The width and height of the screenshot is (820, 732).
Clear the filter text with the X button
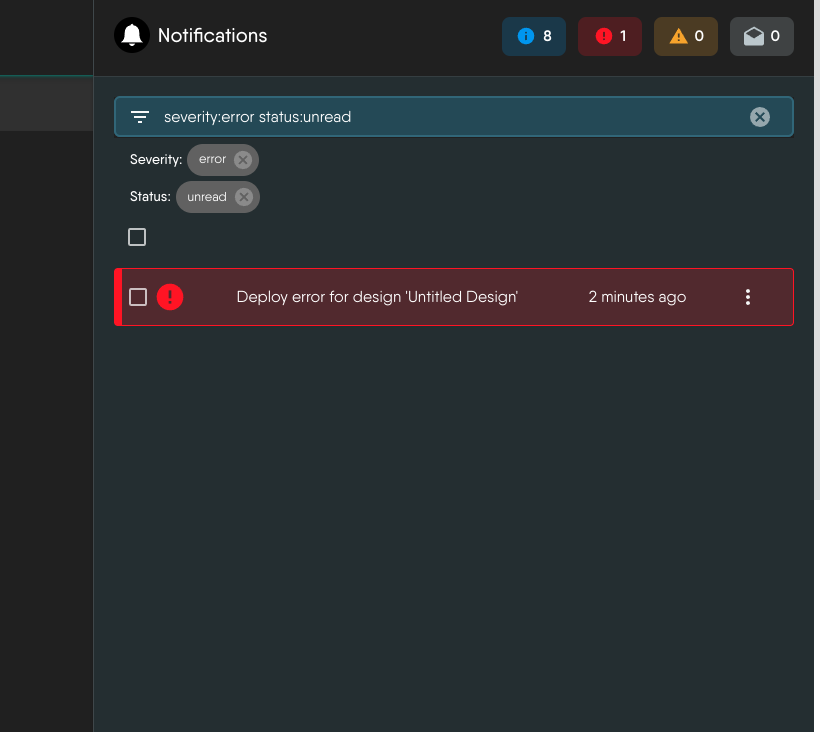760,117
